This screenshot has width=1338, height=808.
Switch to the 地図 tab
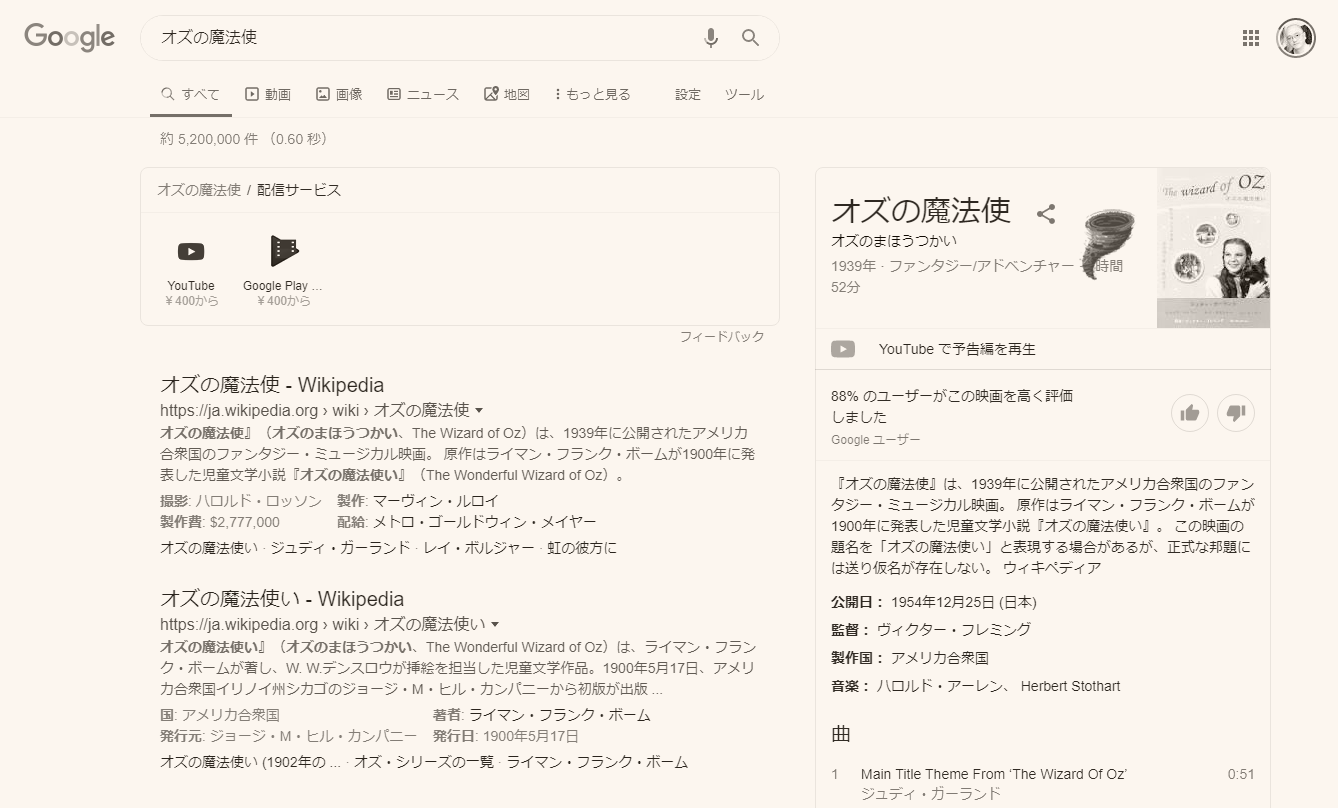point(506,94)
